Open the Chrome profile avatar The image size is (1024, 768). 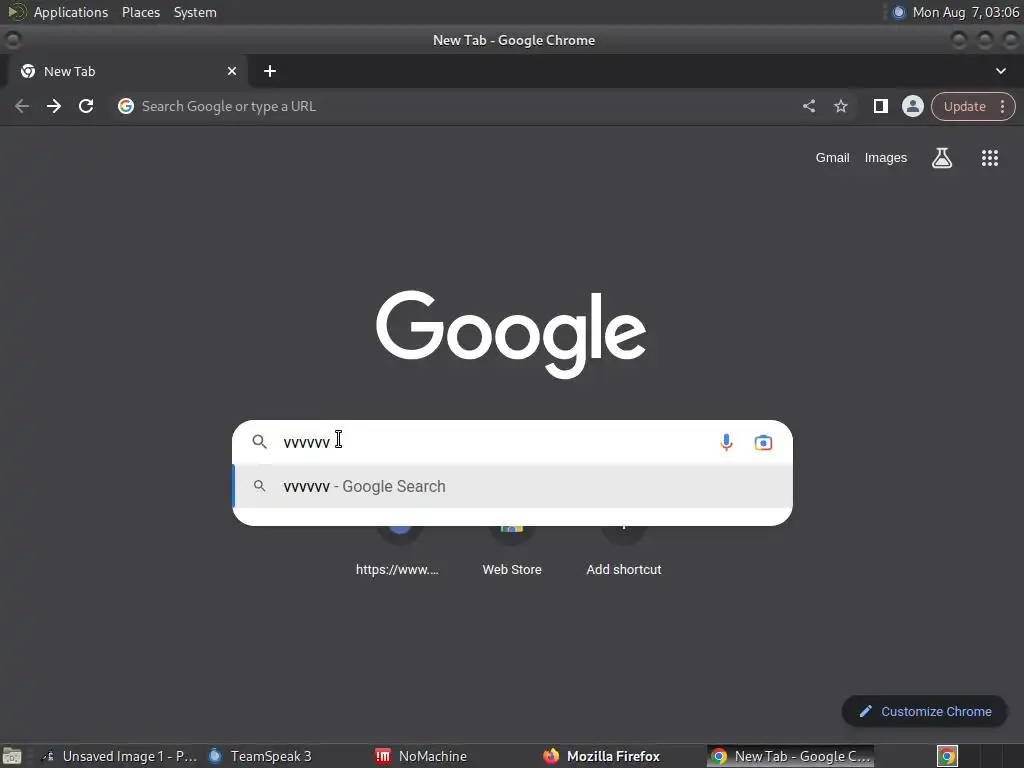pyautogui.click(x=912, y=106)
